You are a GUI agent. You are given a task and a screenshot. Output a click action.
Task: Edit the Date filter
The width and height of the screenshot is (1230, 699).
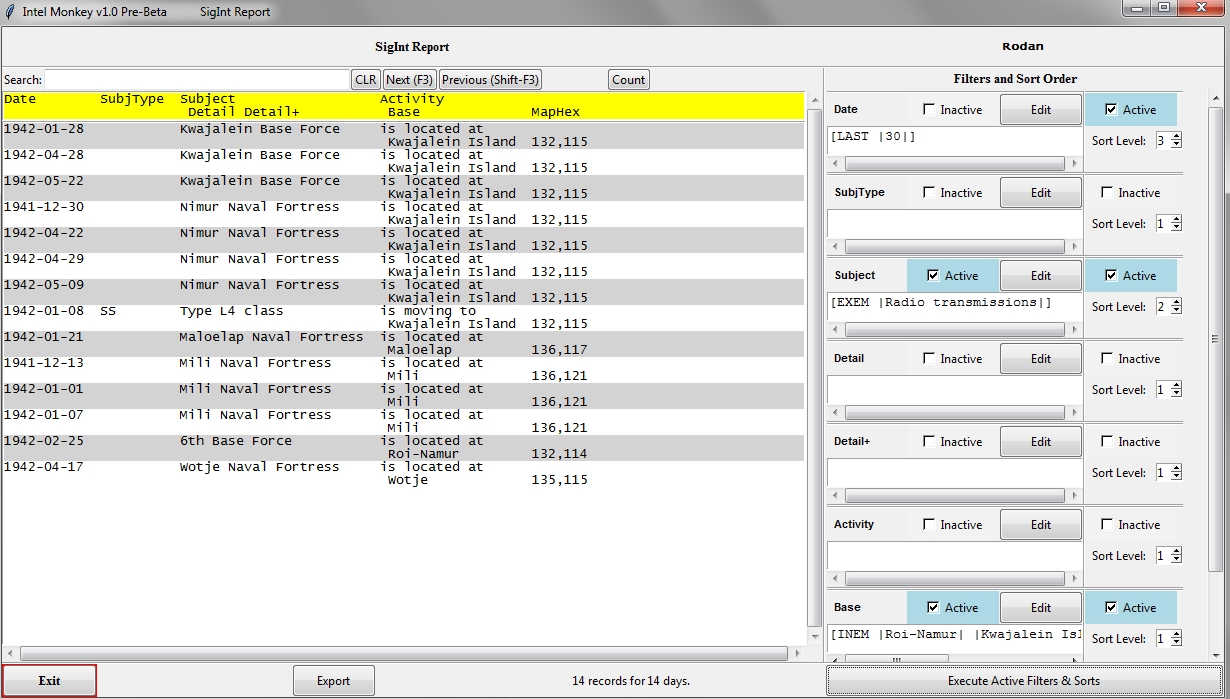tap(1041, 110)
